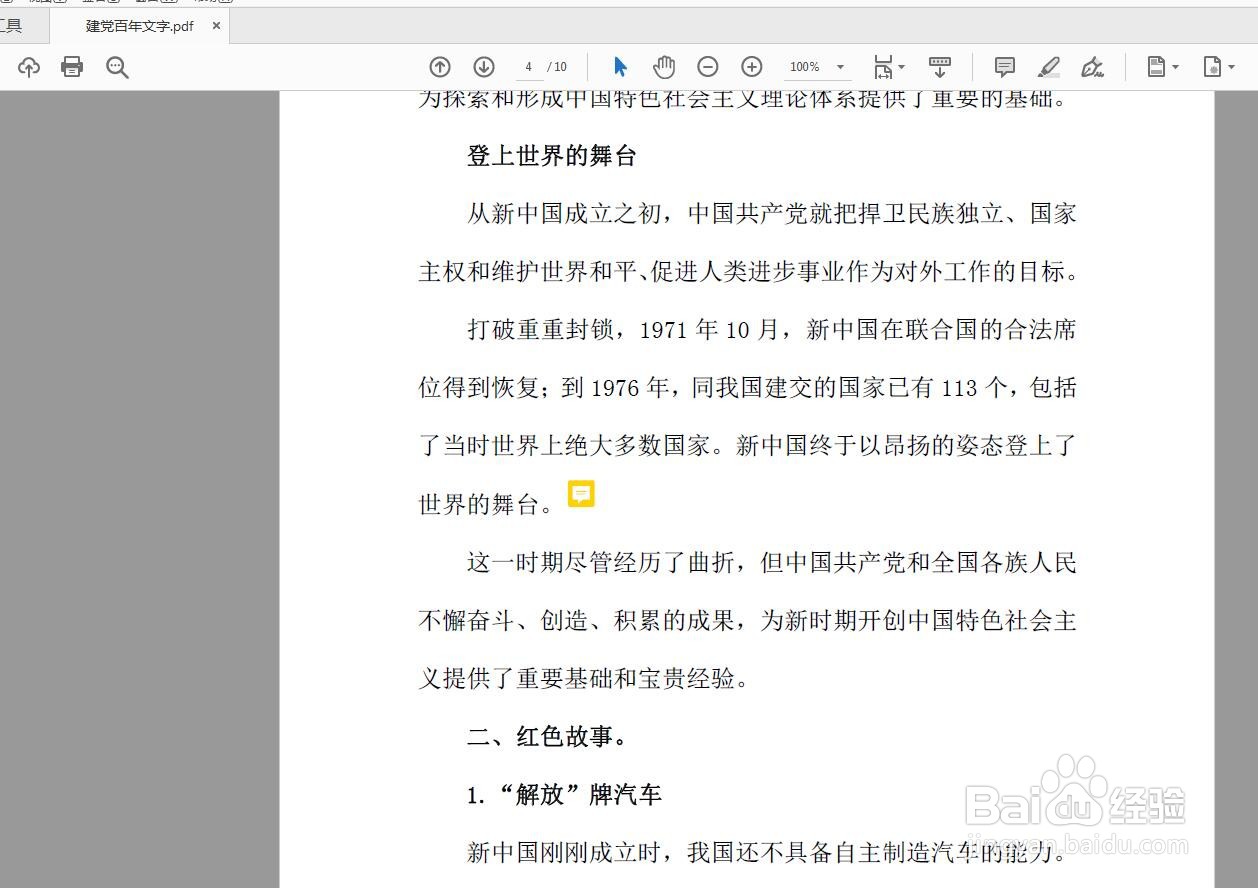This screenshot has height=888, width=1258.
Task: Click the page document icon in toolbar
Action: (x=1156, y=67)
